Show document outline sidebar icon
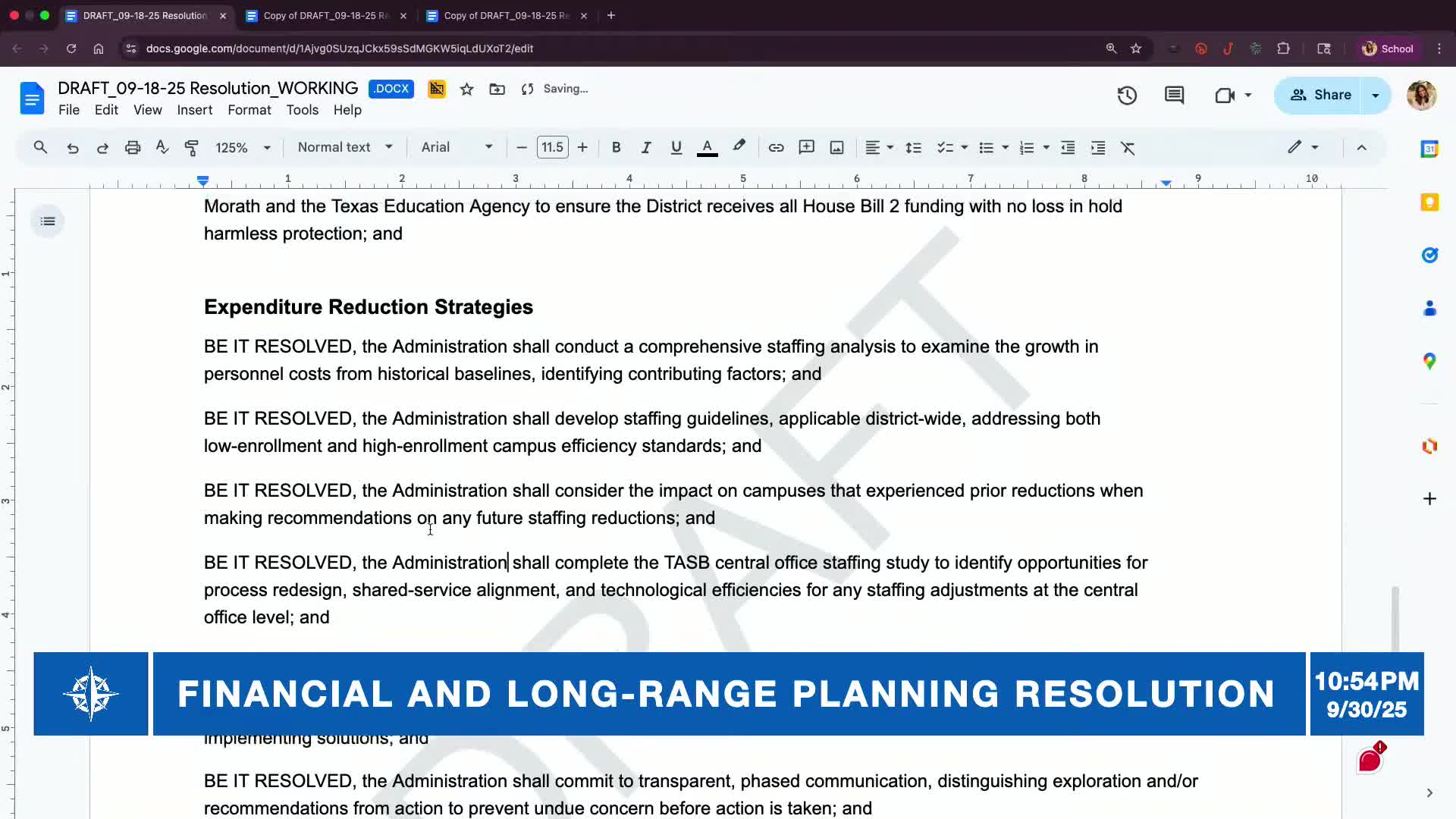The height and width of the screenshot is (819, 1456). click(x=48, y=221)
